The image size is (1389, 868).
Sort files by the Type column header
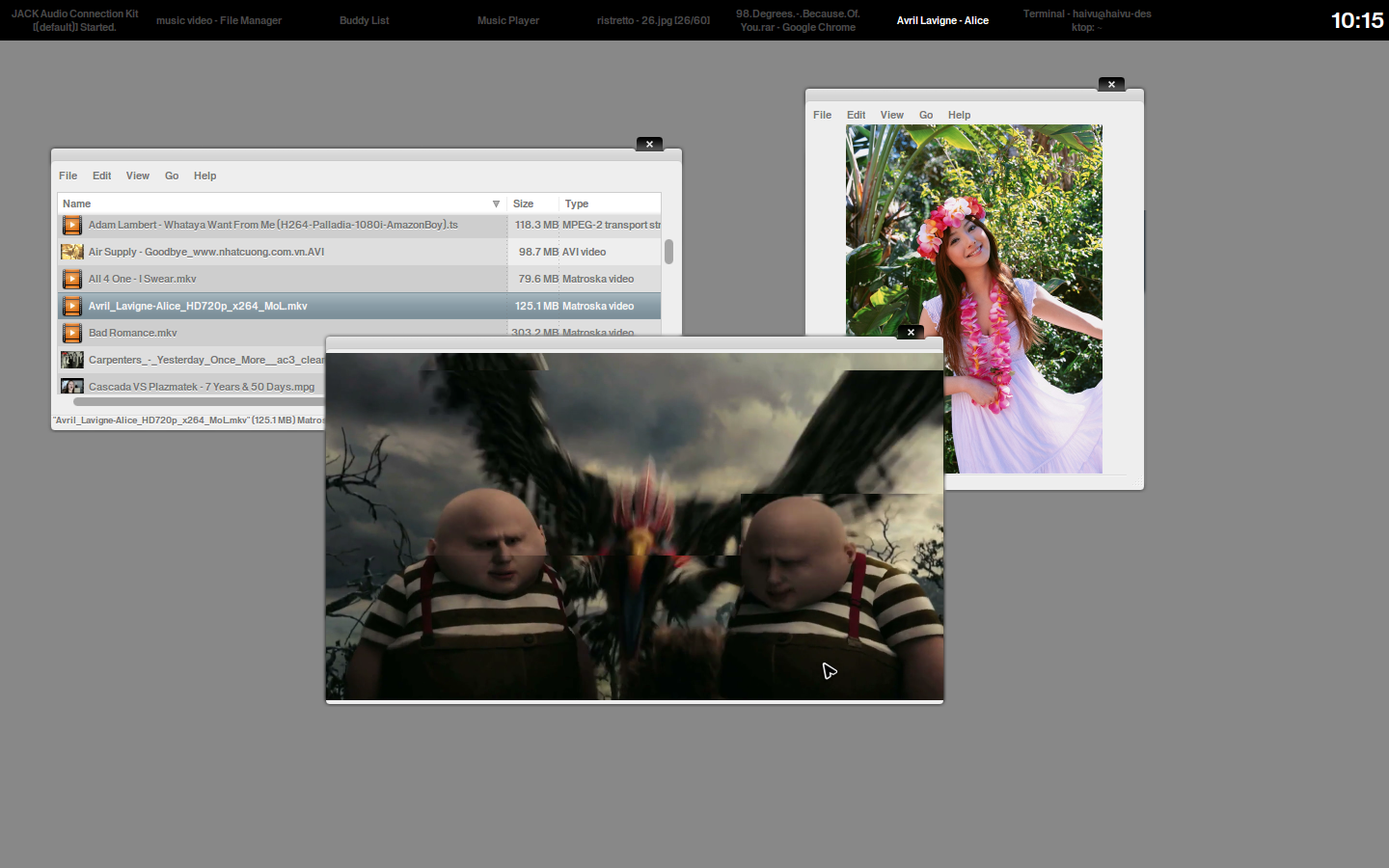point(611,203)
